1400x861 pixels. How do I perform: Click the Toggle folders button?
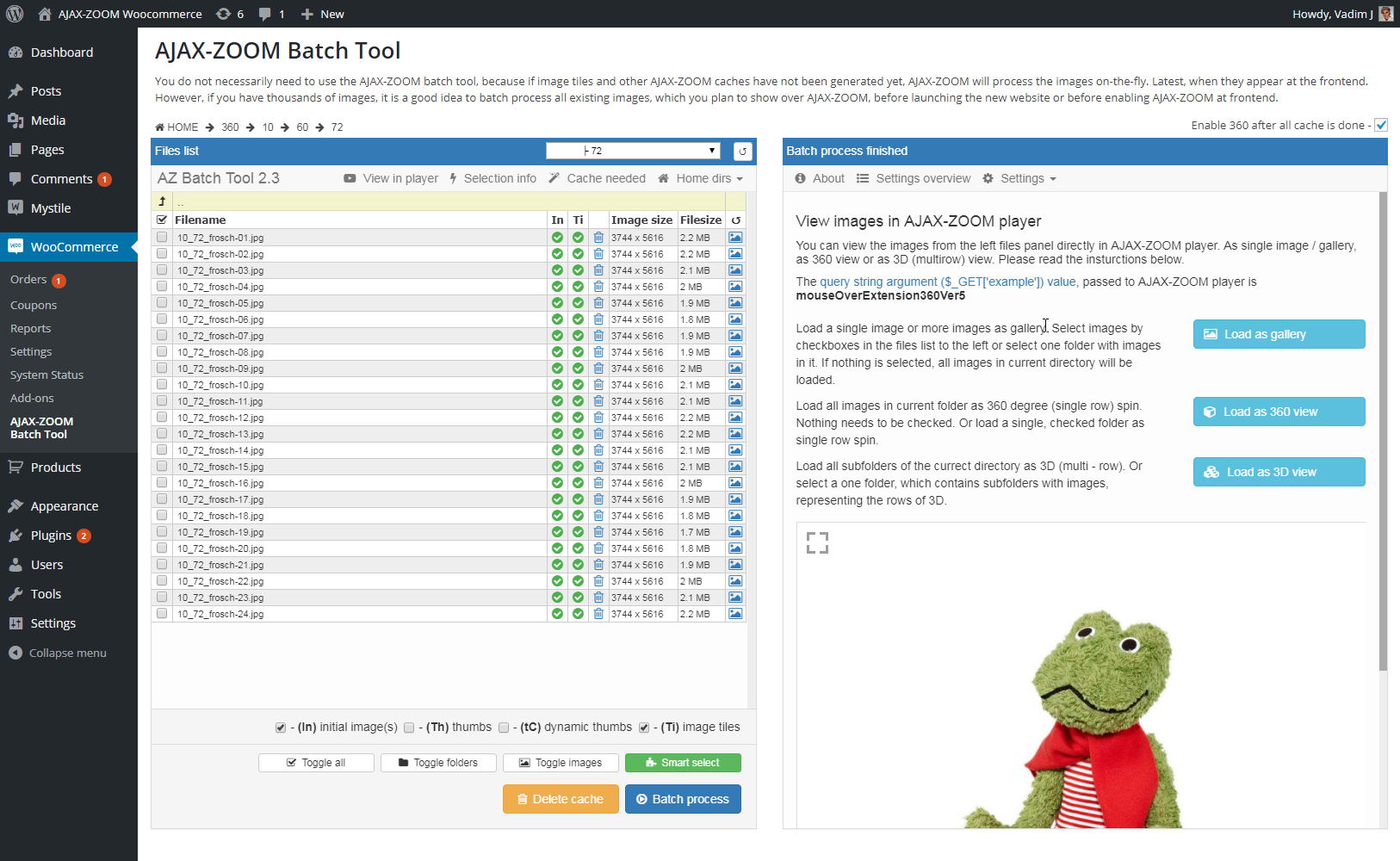click(x=438, y=763)
